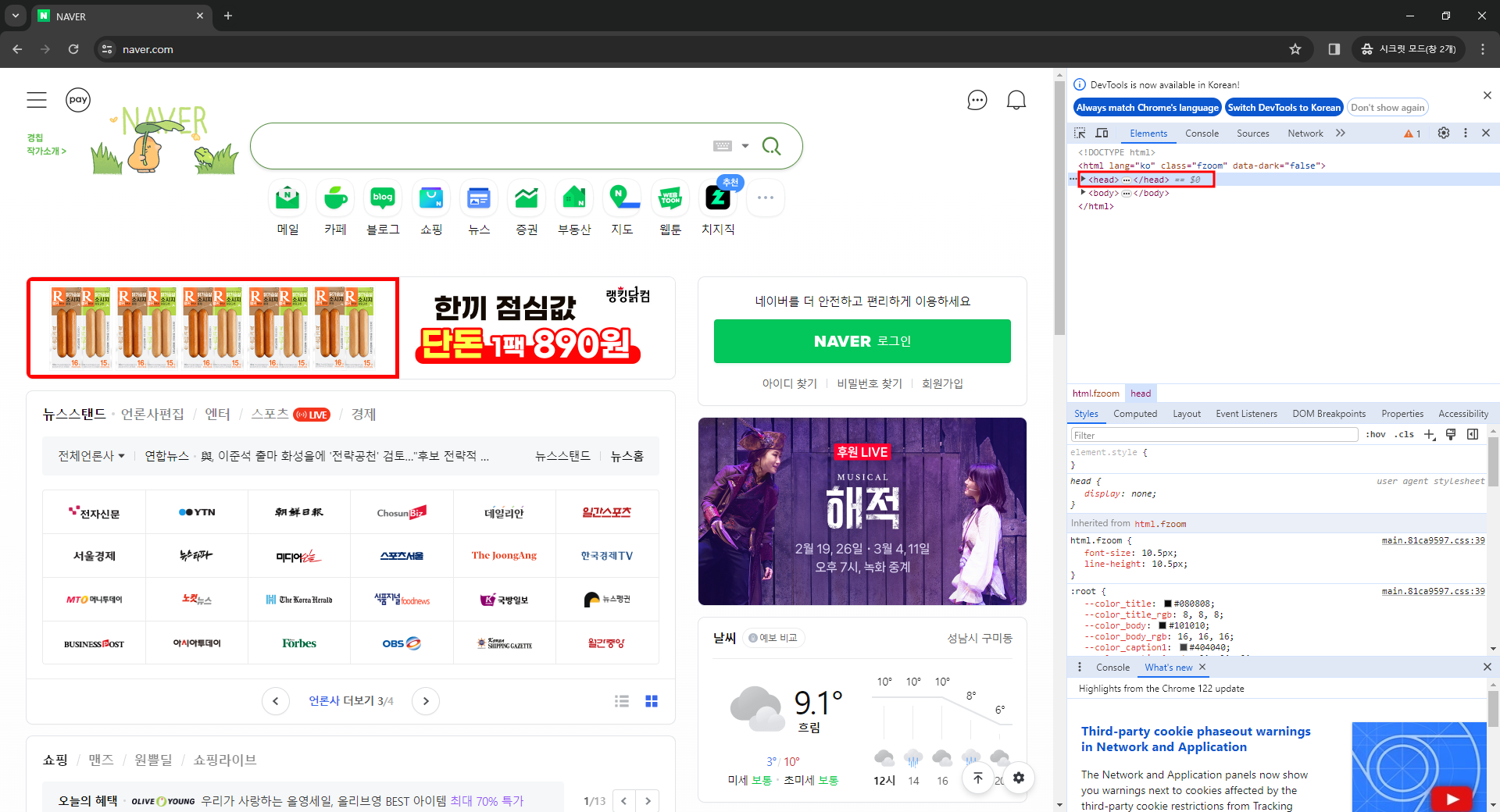Click the page settings gear floating button

pos(1019,778)
